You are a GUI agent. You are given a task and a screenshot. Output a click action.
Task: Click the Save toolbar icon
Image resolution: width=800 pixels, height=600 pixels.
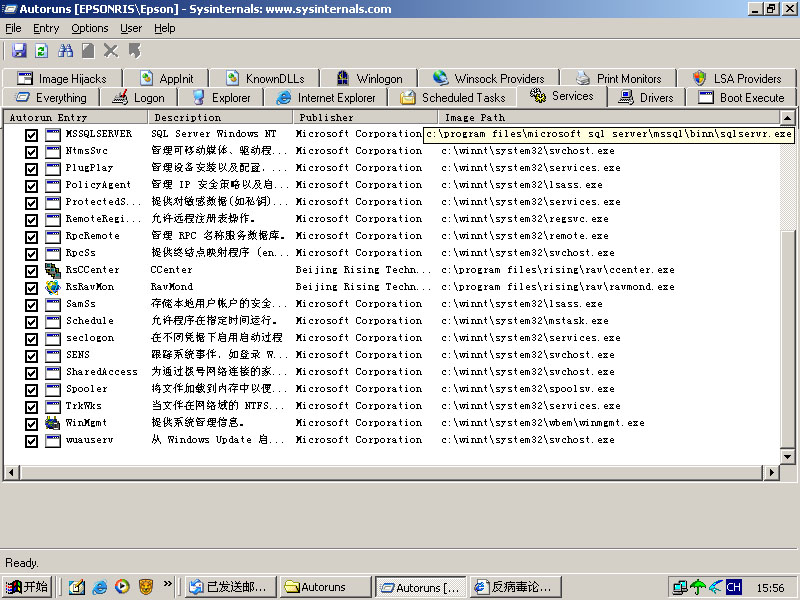point(19,51)
